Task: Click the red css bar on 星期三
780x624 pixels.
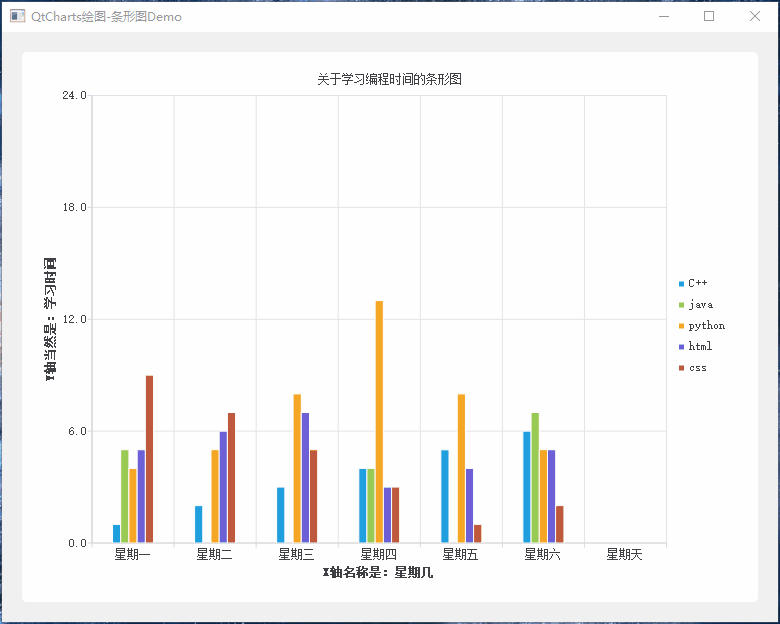Action: point(313,496)
